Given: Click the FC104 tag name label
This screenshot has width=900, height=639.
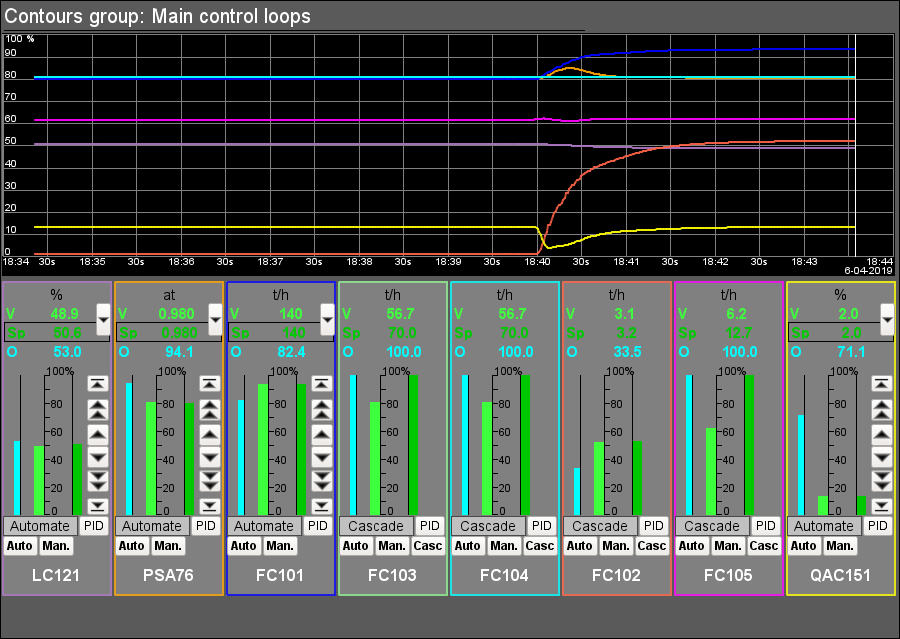Looking at the screenshot, I should (x=504, y=575).
